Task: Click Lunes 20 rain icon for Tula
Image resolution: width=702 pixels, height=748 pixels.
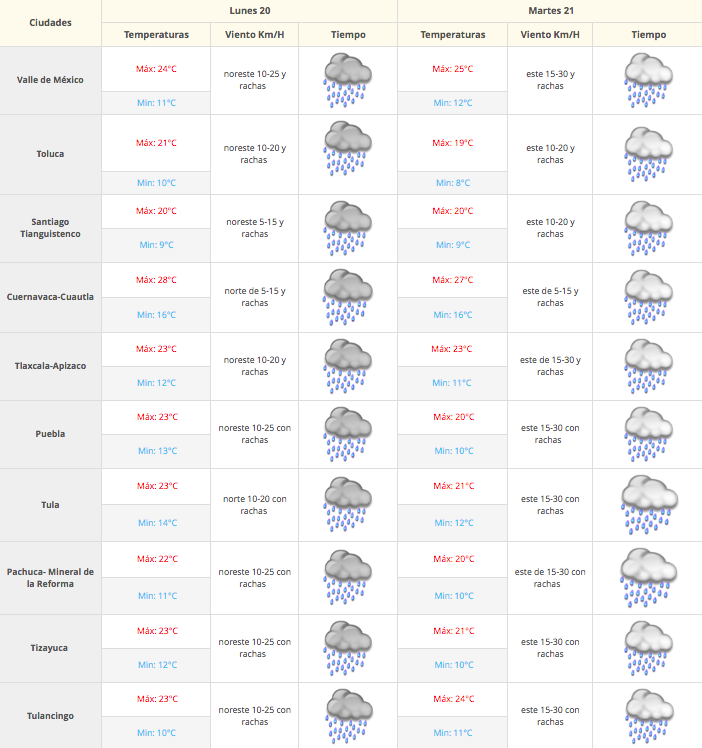Action: click(347, 504)
